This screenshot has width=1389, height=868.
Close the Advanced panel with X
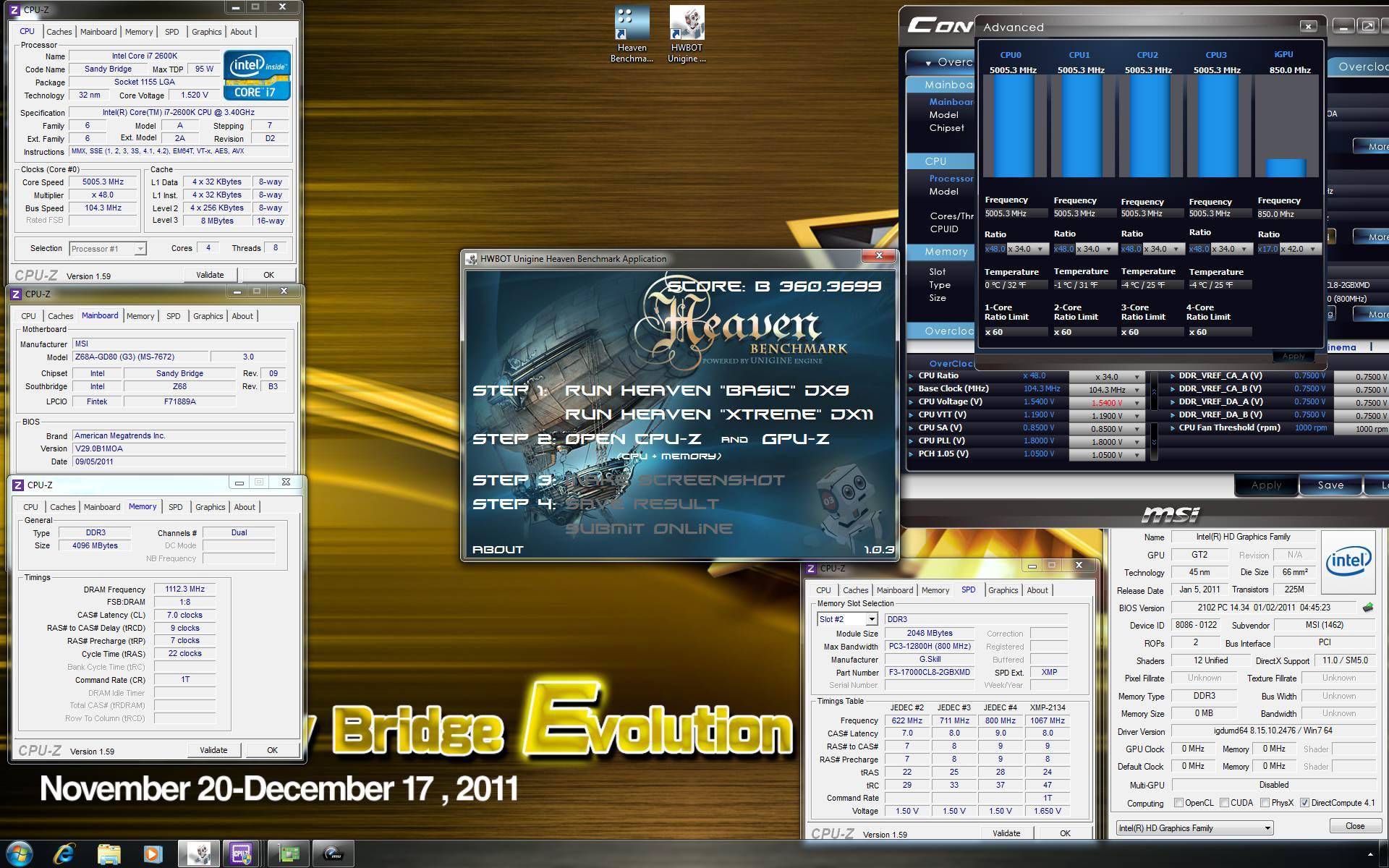[1308, 26]
